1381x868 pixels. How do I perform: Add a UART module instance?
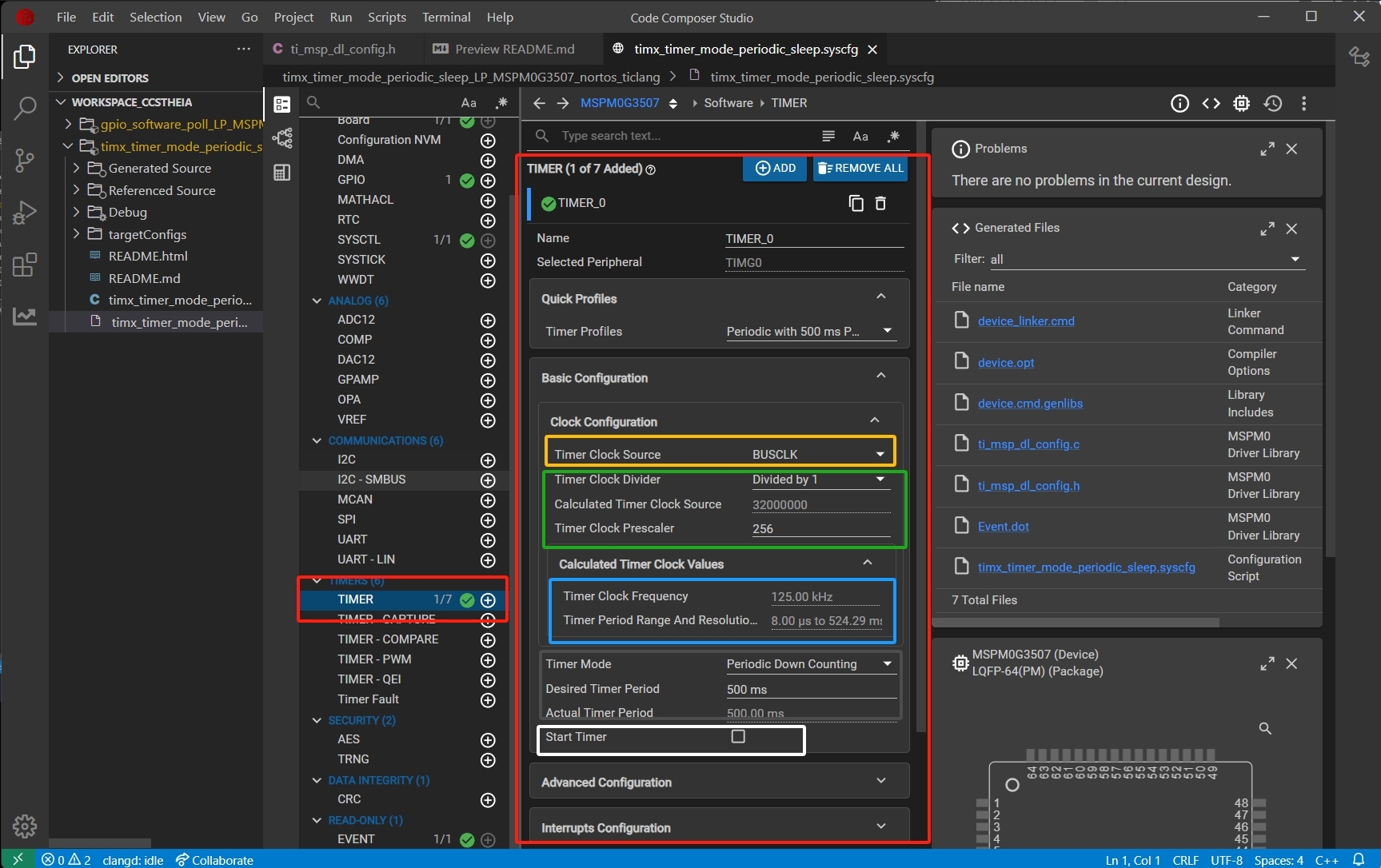pos(488,540)
